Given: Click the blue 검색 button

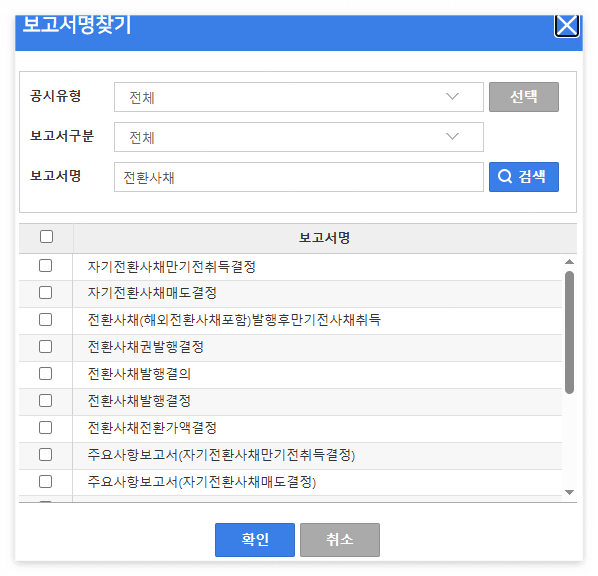Looking at the screenshot, I should point(524,177).
